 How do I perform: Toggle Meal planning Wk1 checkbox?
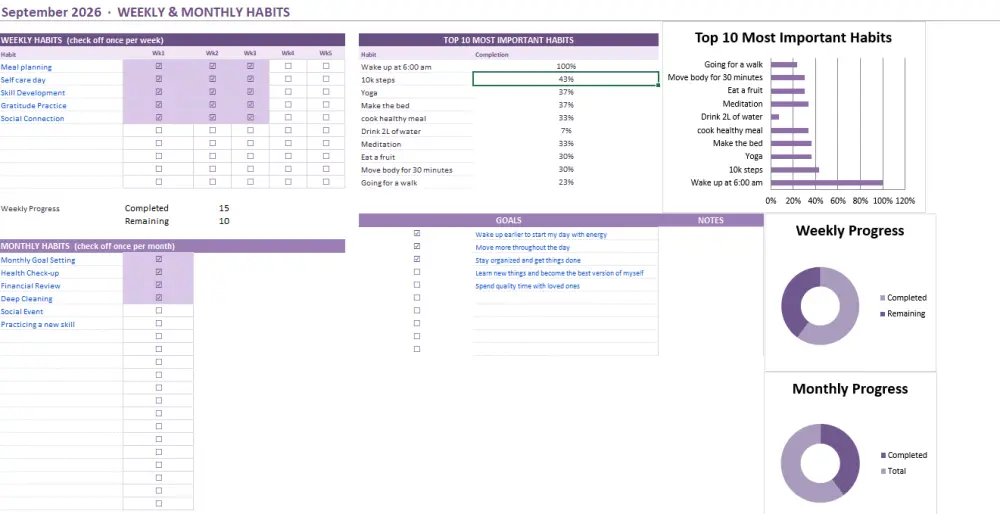[x=159, y=66]
